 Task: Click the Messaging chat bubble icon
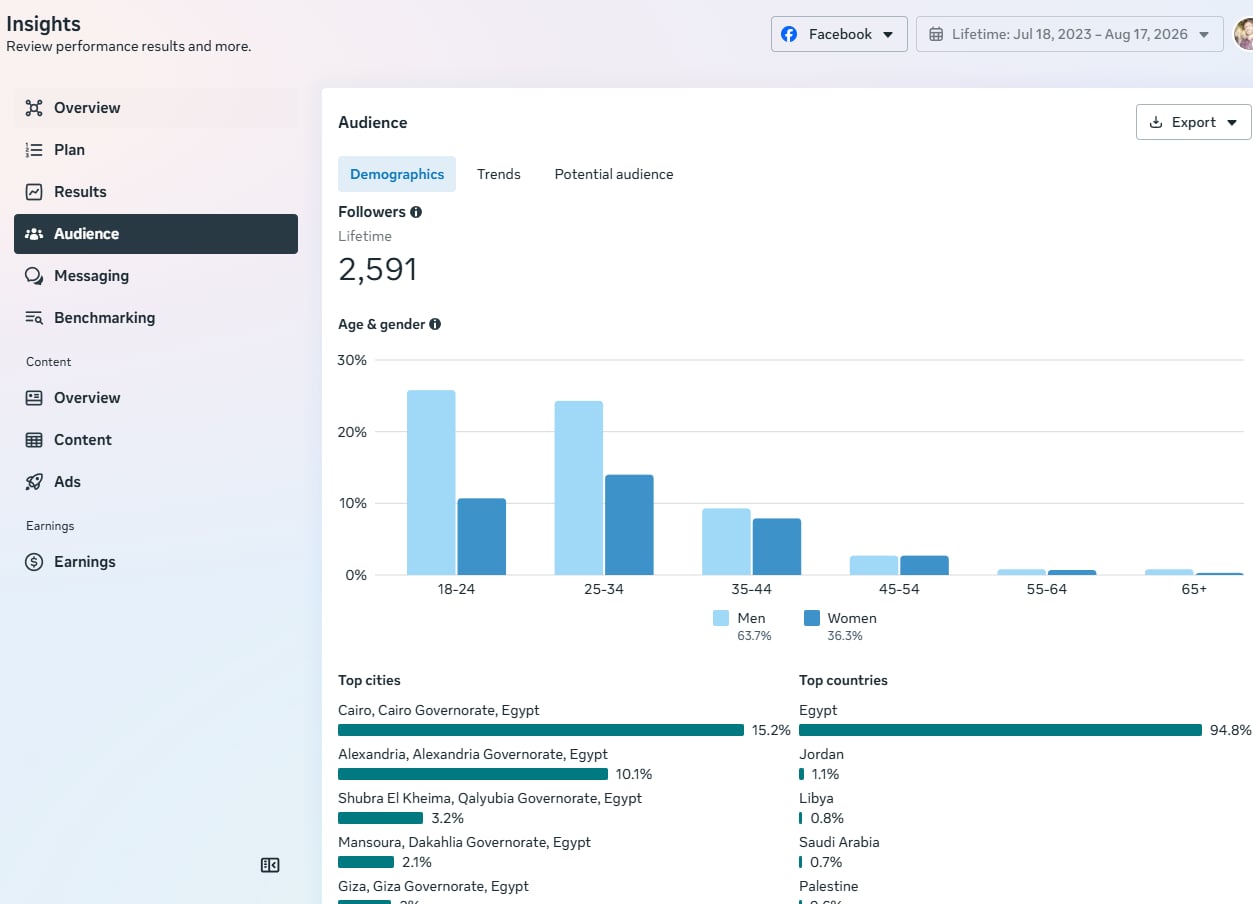(x=34, y=276)
